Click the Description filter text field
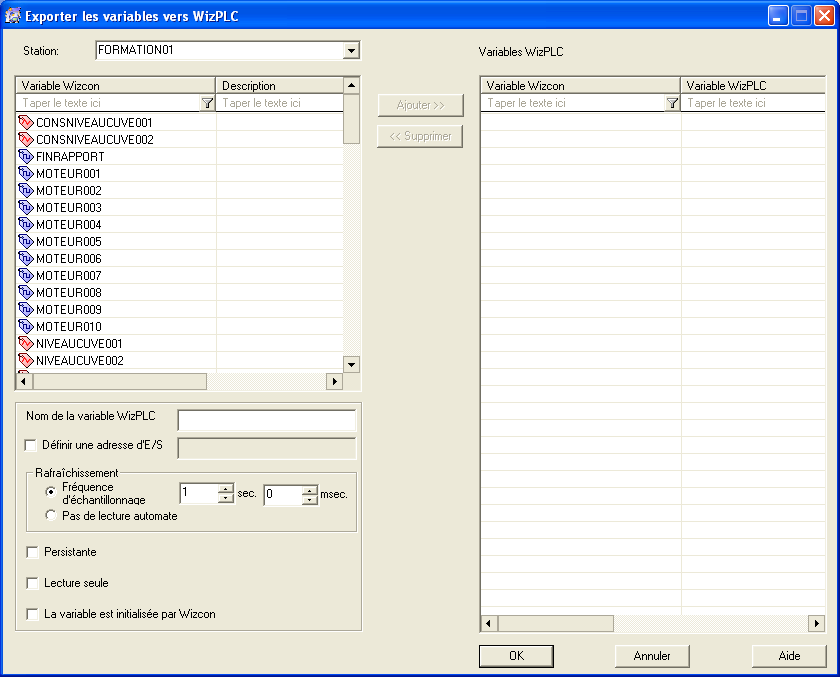This screenshot has height=677, width=840. tap(279, 103)
